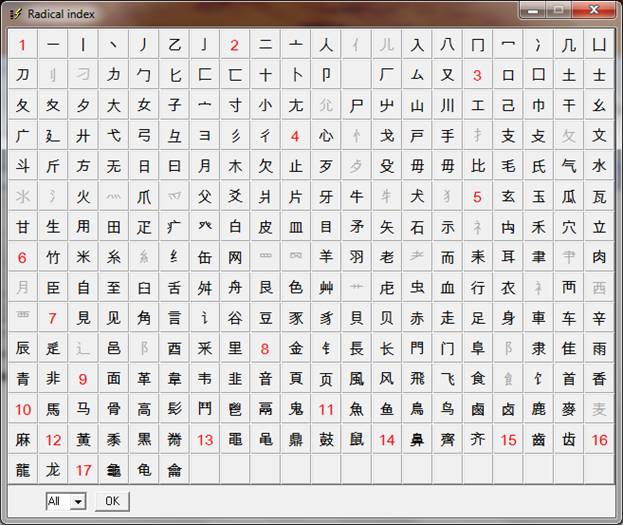Pick the radical 馬 (traditional horse)
This screenshot has height=525, width=623.
point(53,409)
